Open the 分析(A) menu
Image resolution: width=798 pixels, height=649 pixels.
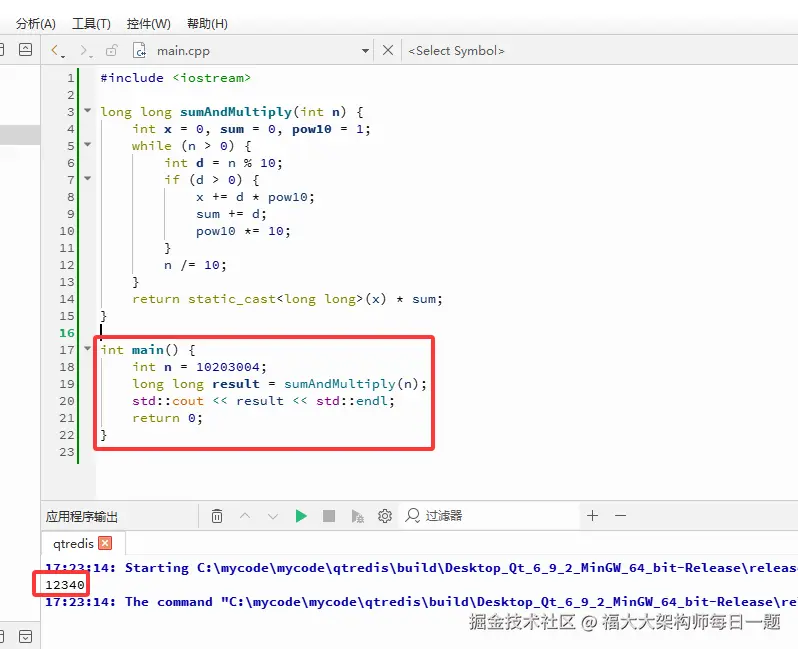[x=36, y=24]
